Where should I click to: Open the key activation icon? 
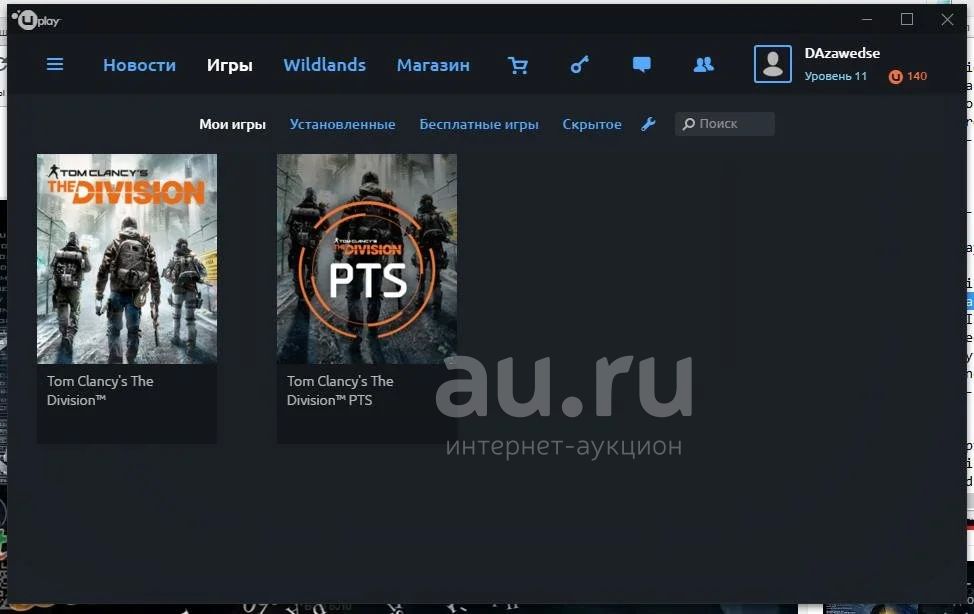pos(580,65)
